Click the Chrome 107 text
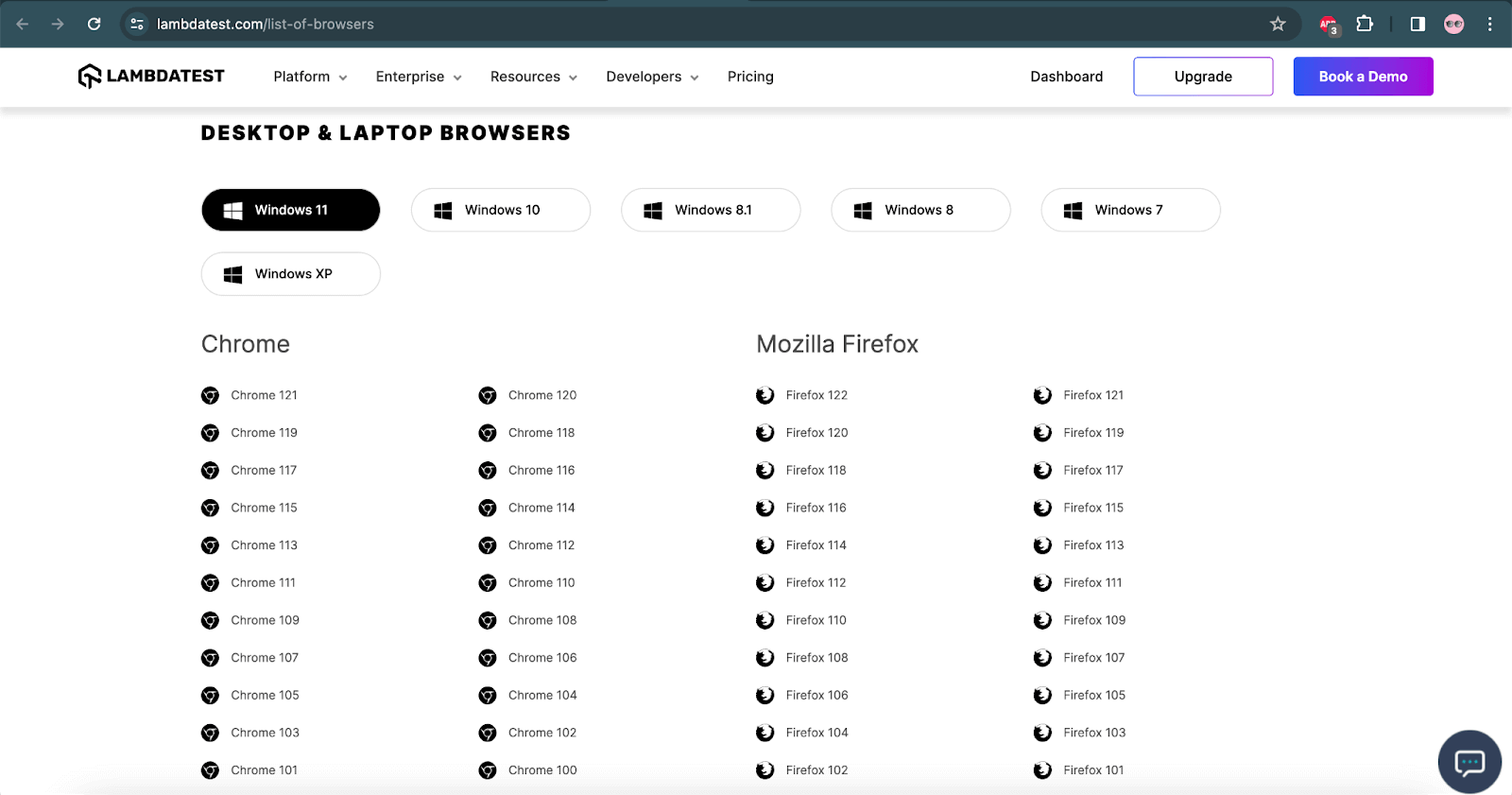Screen dimensions: 1512x795 click(x=265, y=658)
